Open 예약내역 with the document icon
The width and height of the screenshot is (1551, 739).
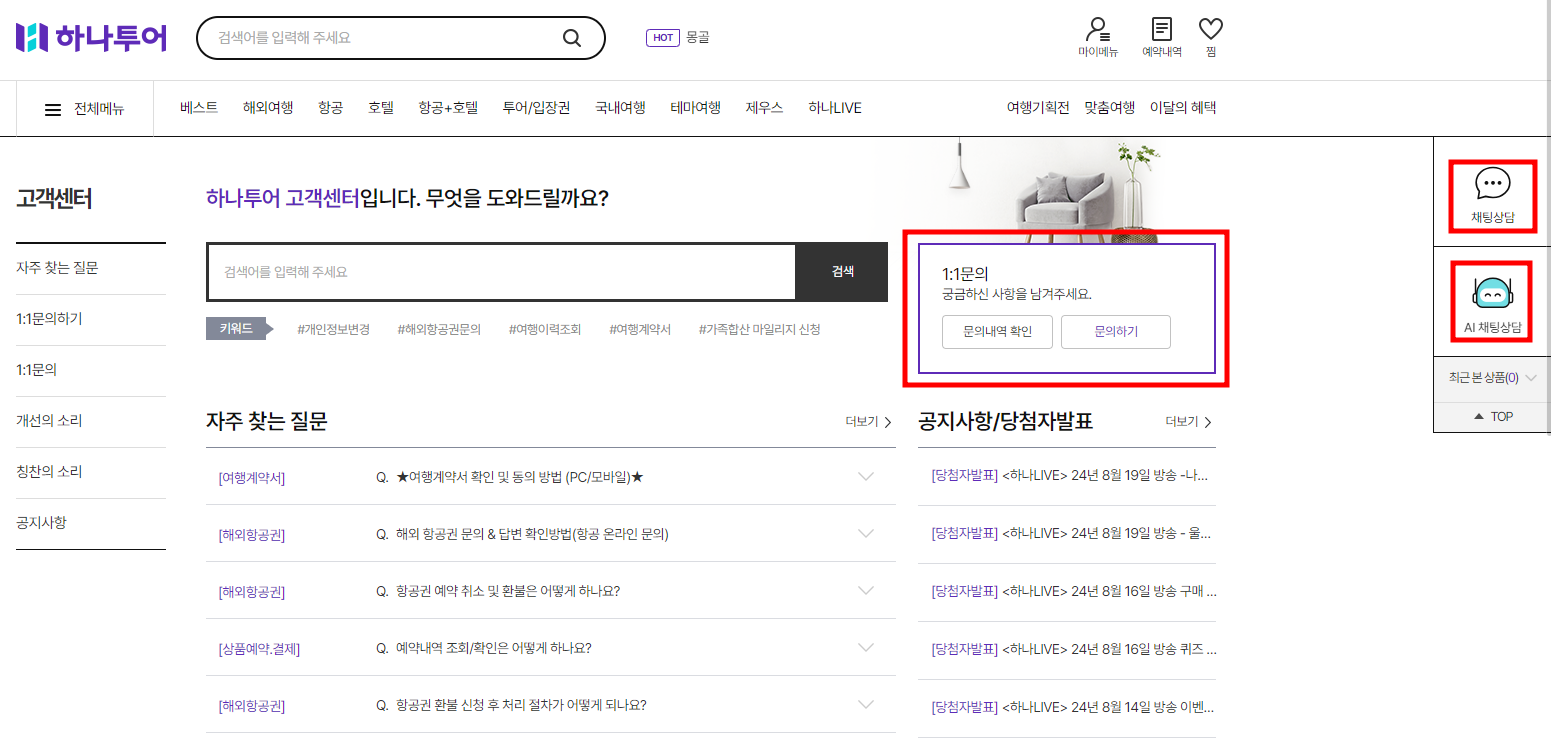click(1161, 38)
